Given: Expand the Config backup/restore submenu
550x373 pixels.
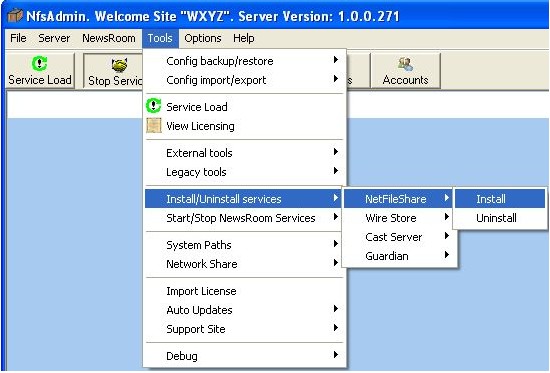Looking at the screenshot, I should (x=243, y=61).
